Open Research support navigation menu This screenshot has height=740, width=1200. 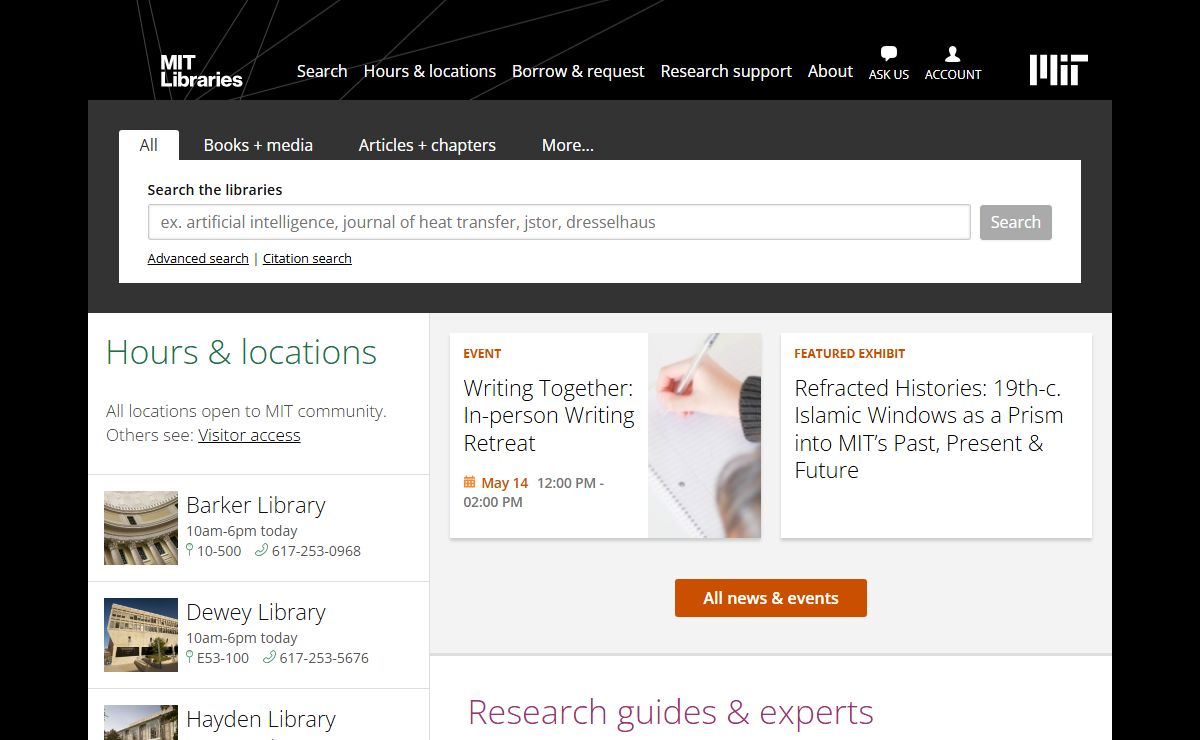click(x=726, y=71)
